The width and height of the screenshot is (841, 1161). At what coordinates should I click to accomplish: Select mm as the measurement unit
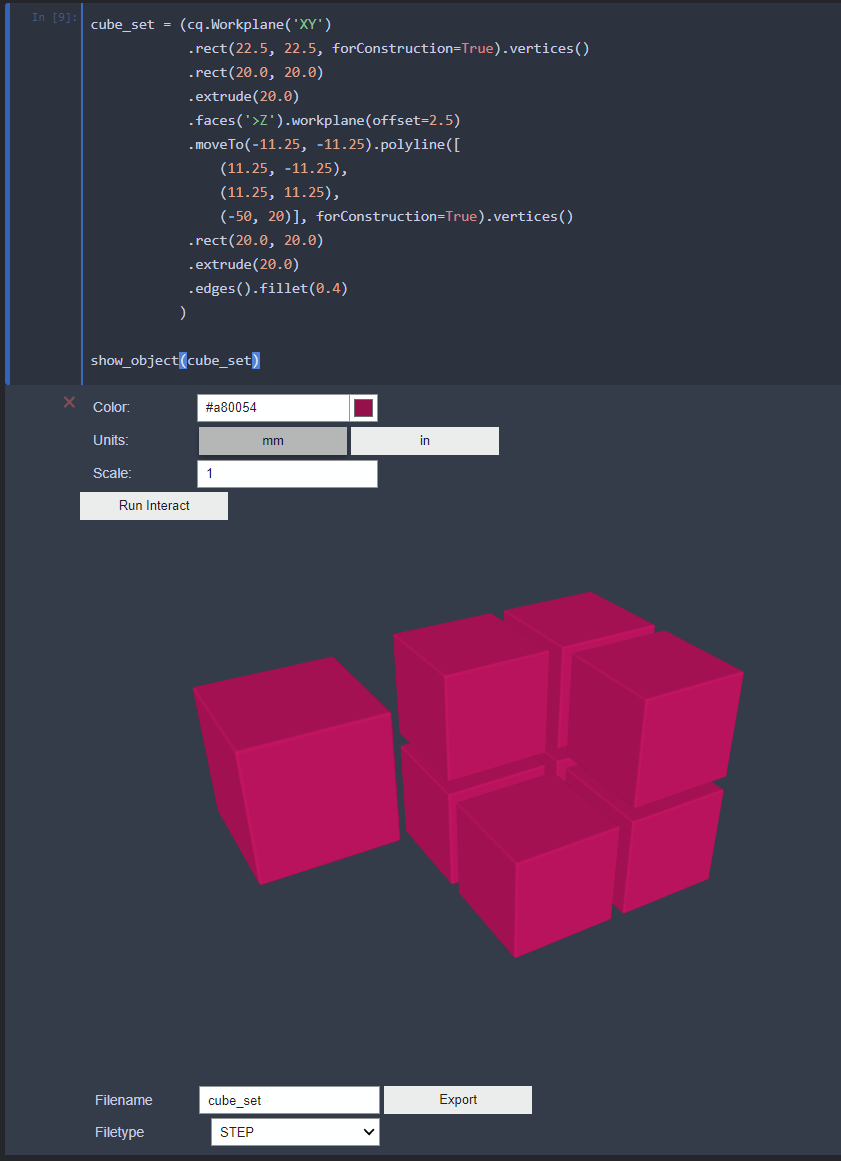[272, 440]
